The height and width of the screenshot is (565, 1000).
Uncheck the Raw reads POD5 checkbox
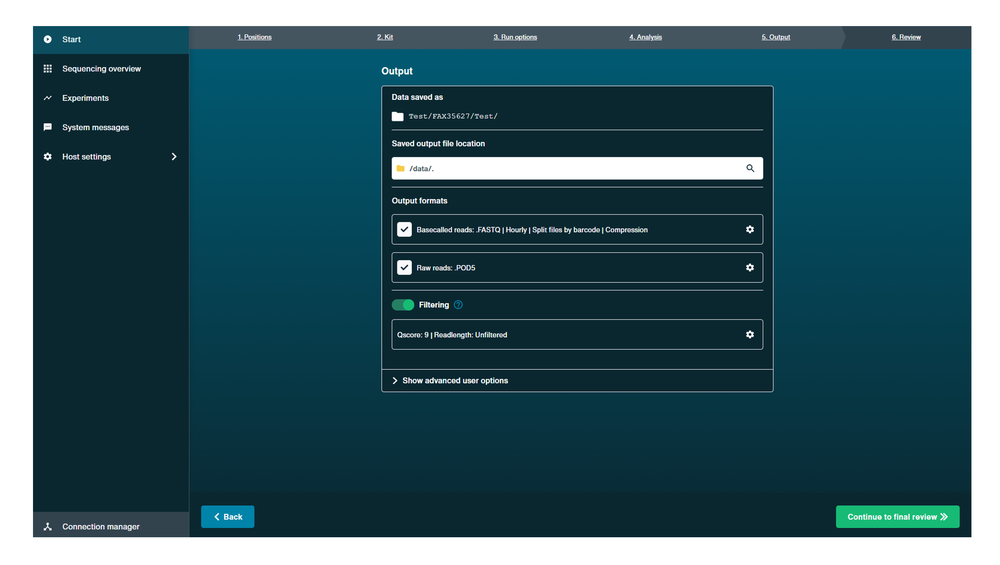point(404,268)
